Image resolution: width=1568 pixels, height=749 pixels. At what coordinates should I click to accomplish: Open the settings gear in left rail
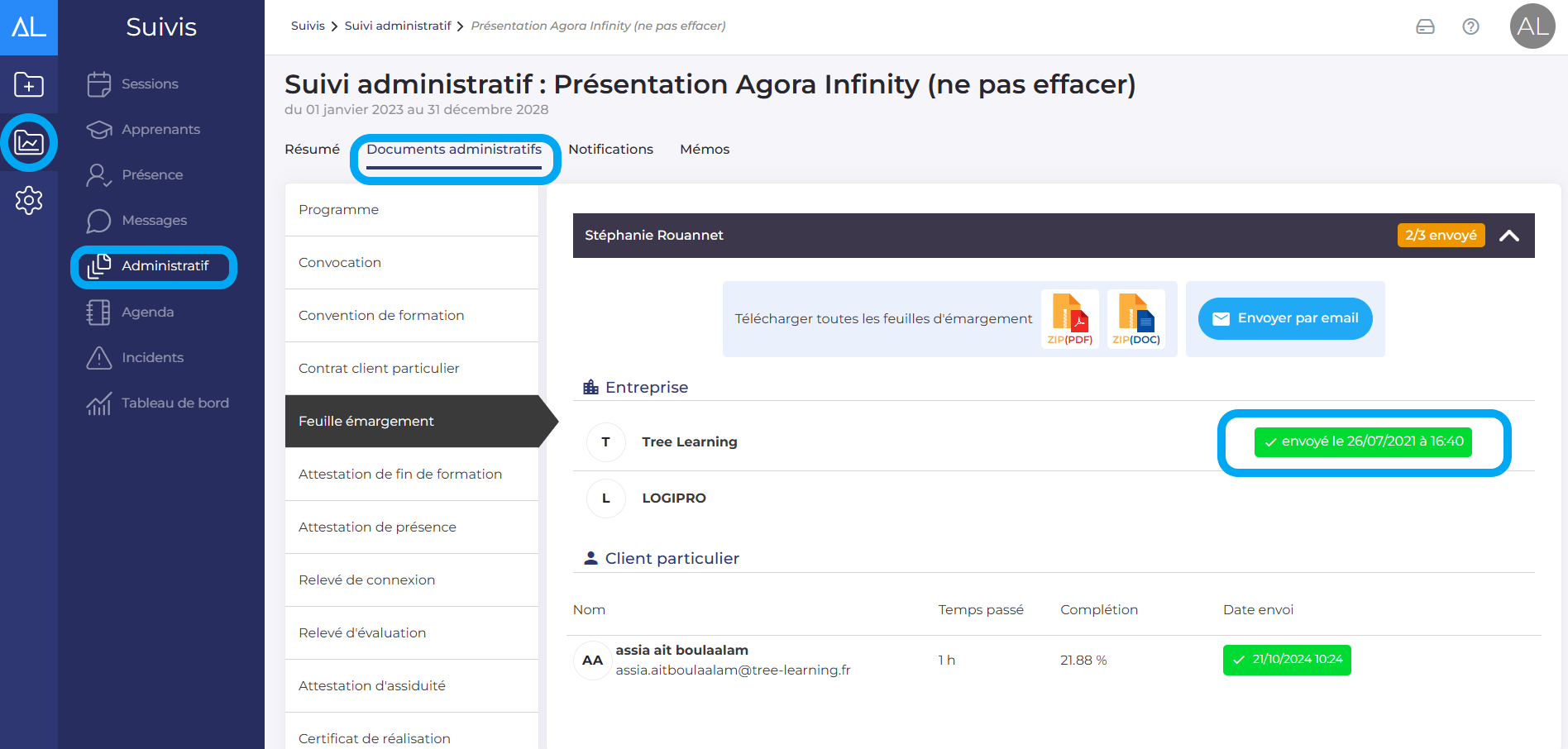(29, 200)
